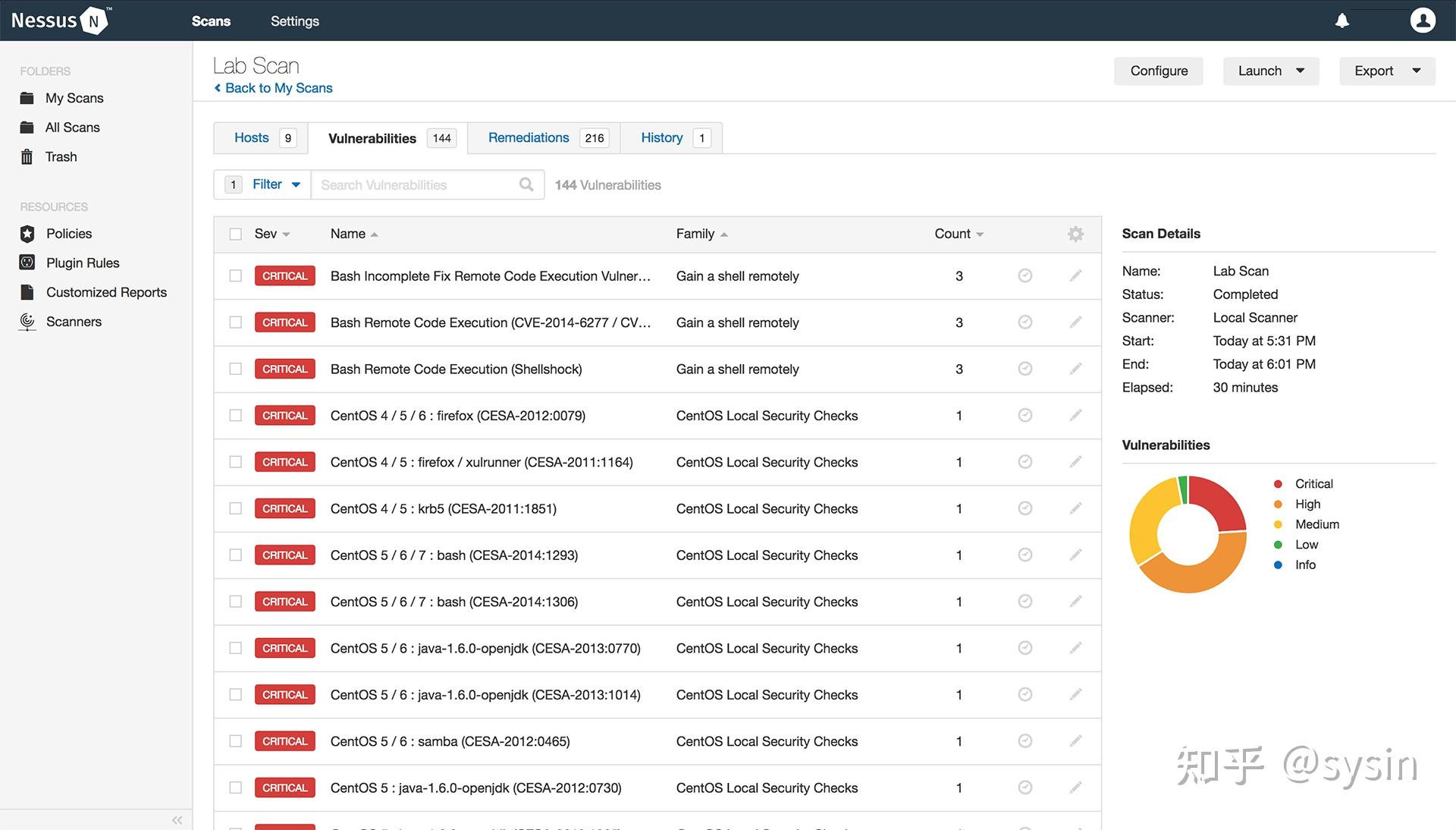Expand the Filter dropdown
This screenshot has width=1456, height=830.
(276, 184)
